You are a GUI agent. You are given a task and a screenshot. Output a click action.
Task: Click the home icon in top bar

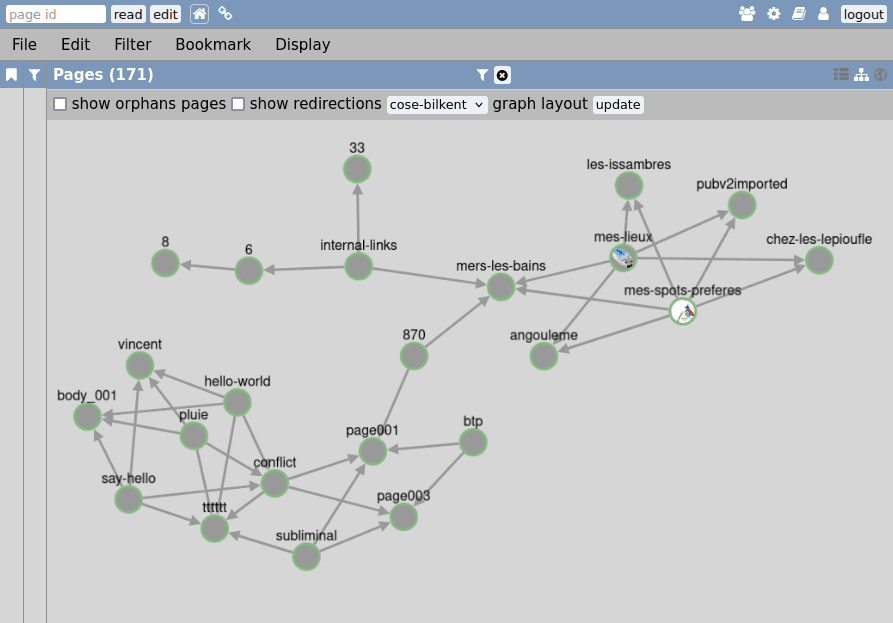pyautogui.click(x=199, y=14)
